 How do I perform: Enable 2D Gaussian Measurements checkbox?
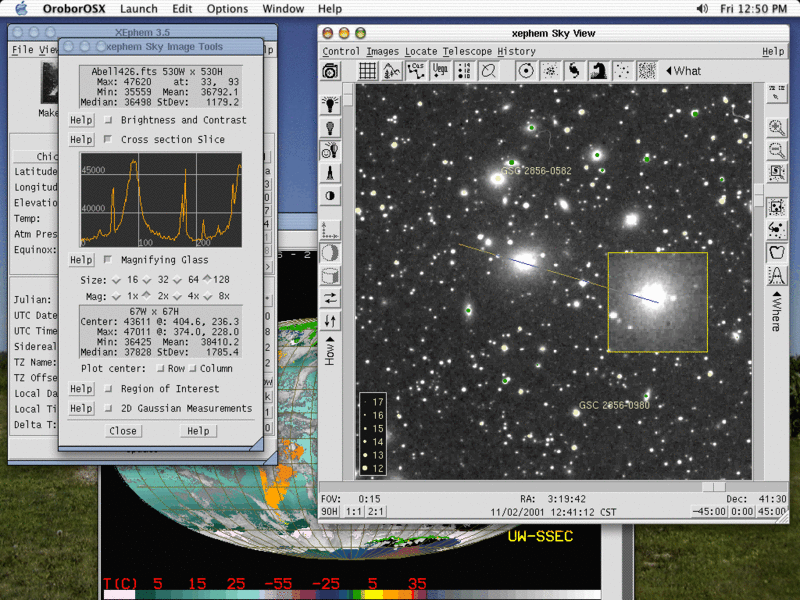(108, 408)
